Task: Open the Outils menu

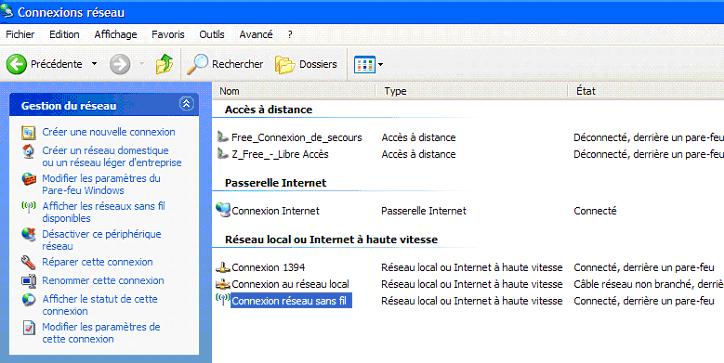Action: click(212, 35)
